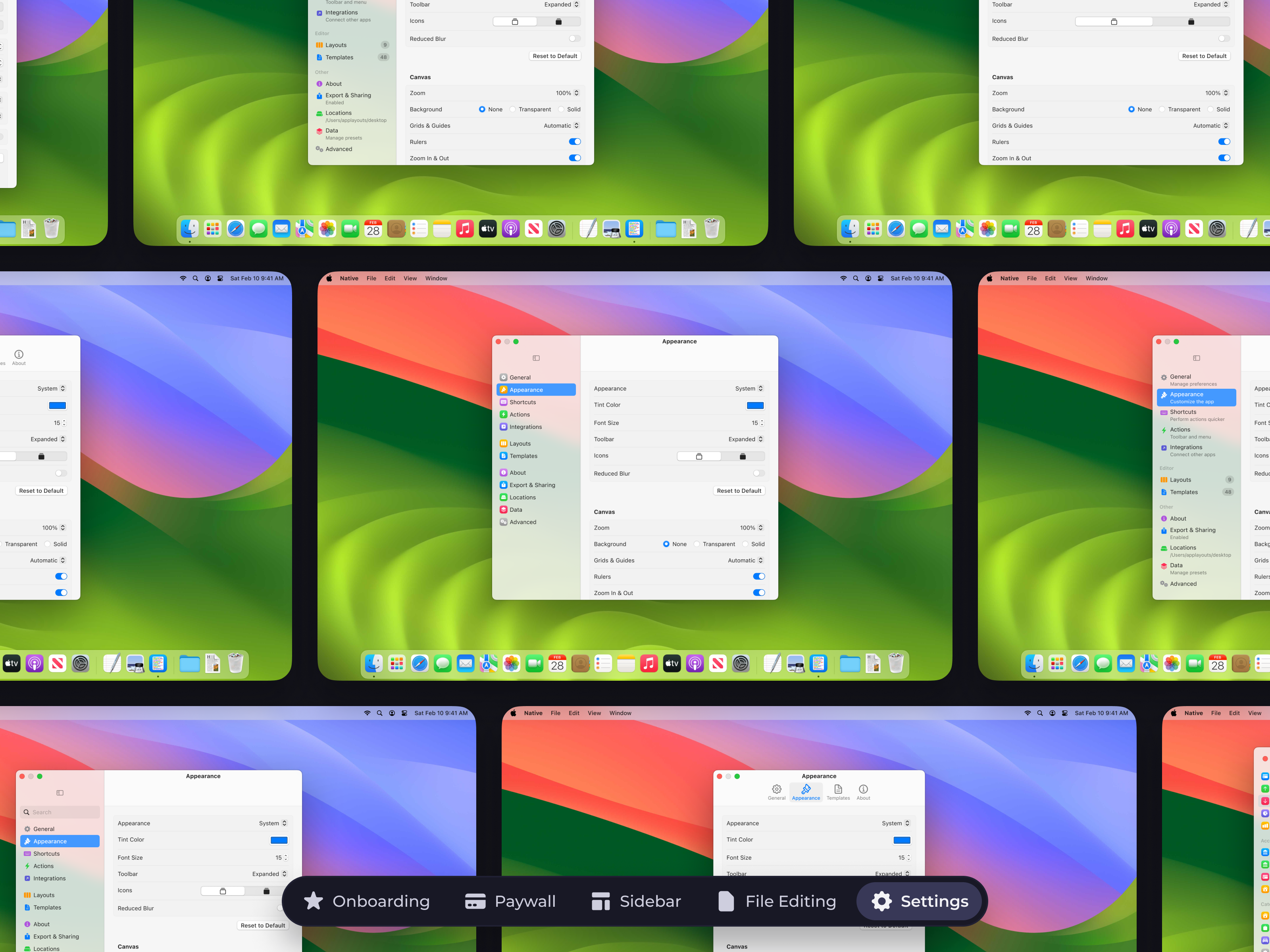Choose filled icon style in top-right window
The height and width of the screenshot is (952, 1270).
(x=1191, y=22)
